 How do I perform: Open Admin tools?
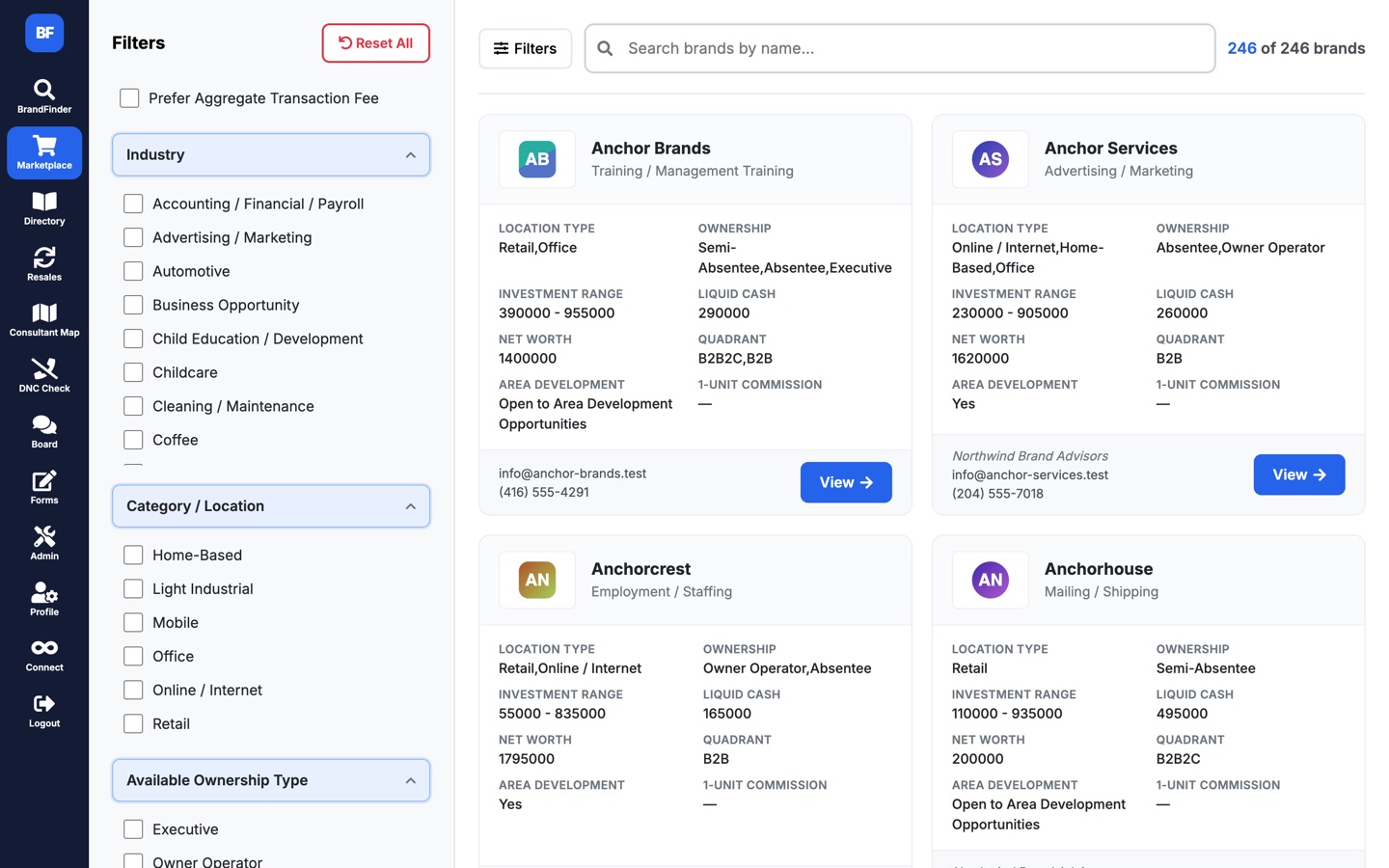44,544
